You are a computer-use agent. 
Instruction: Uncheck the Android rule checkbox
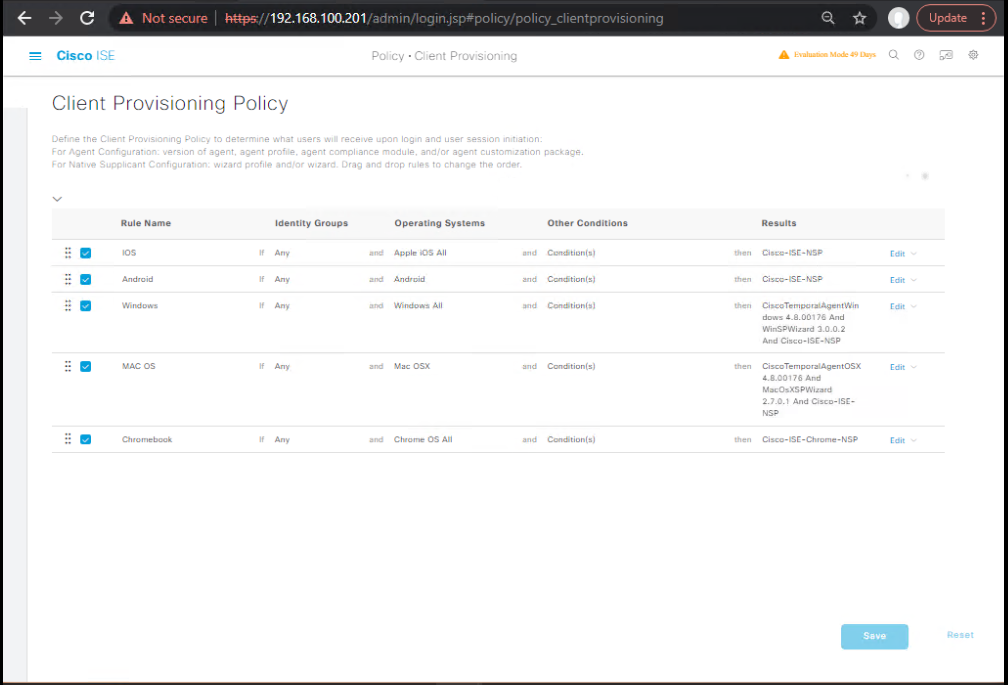tap(86, 280)
